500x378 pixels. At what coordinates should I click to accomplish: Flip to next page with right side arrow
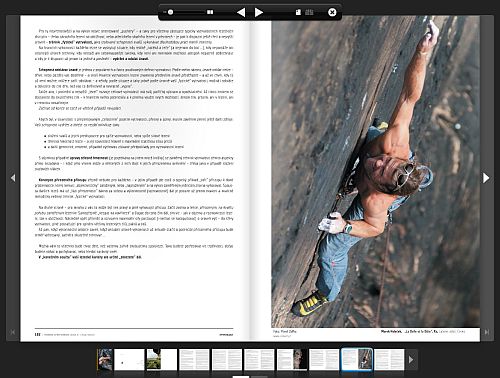pos(486,178)
